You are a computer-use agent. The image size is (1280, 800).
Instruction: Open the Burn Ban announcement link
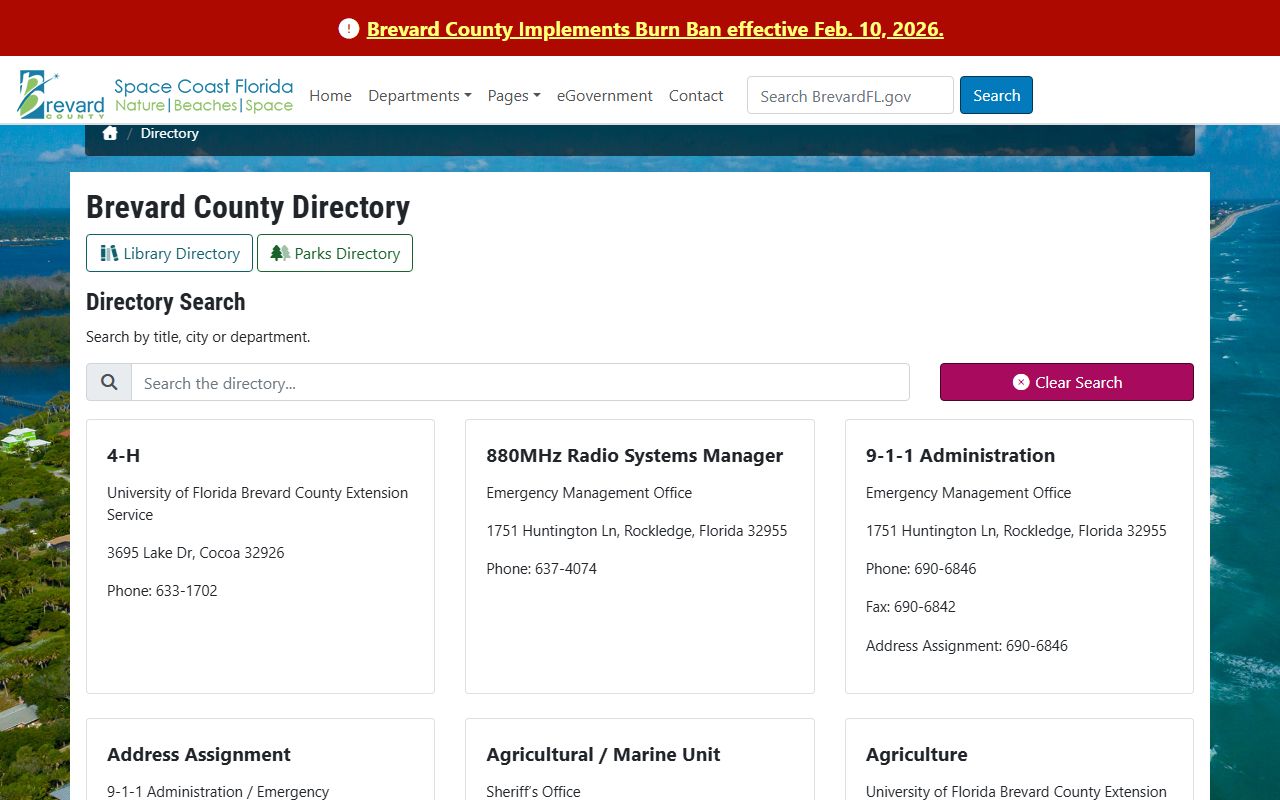[x=655, y=29]
